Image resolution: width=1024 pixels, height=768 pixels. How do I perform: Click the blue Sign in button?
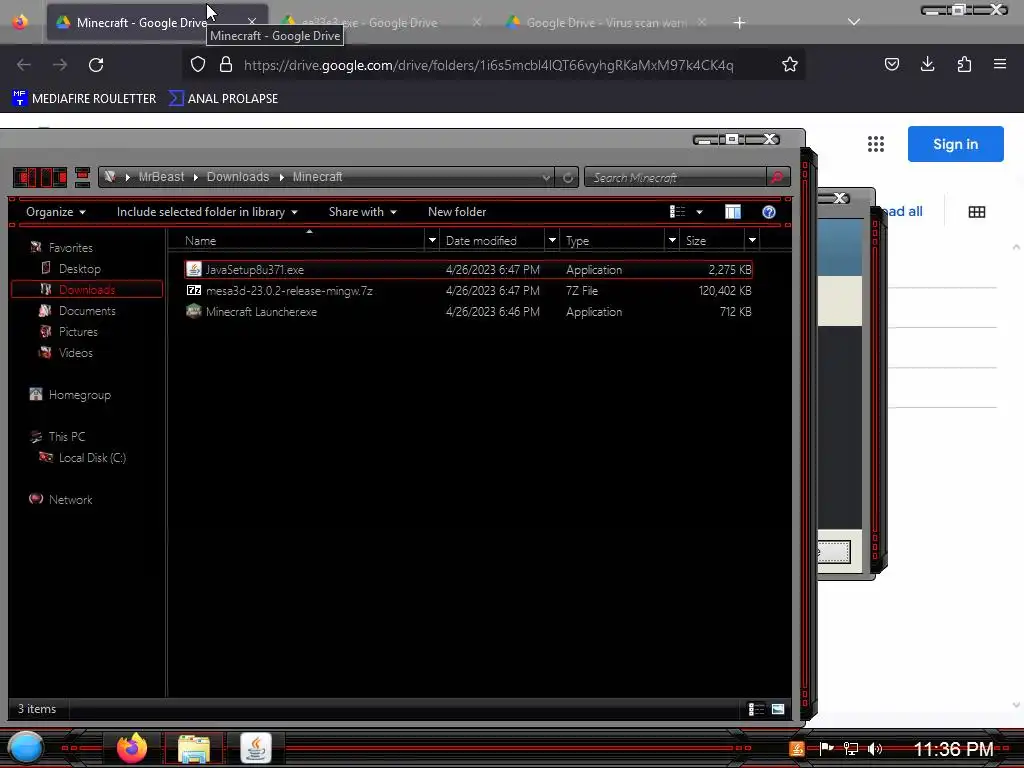[955, 144]
